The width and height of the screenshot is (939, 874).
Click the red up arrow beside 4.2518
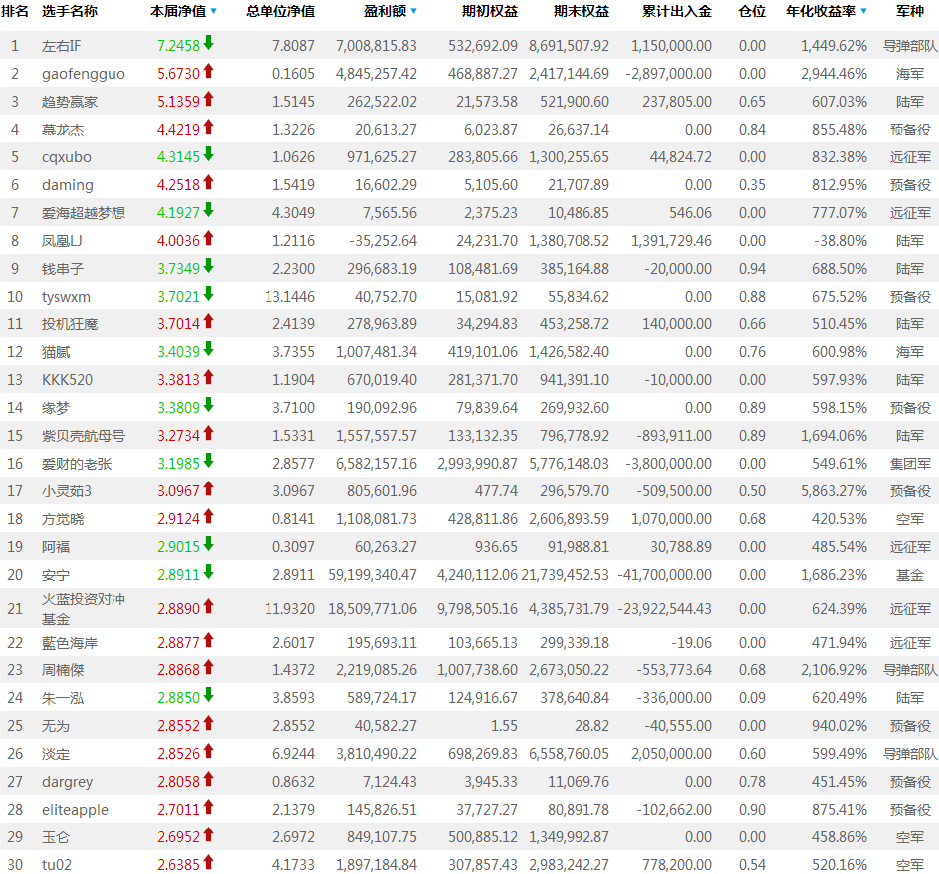pyautogui.click(x=208, y=182)
